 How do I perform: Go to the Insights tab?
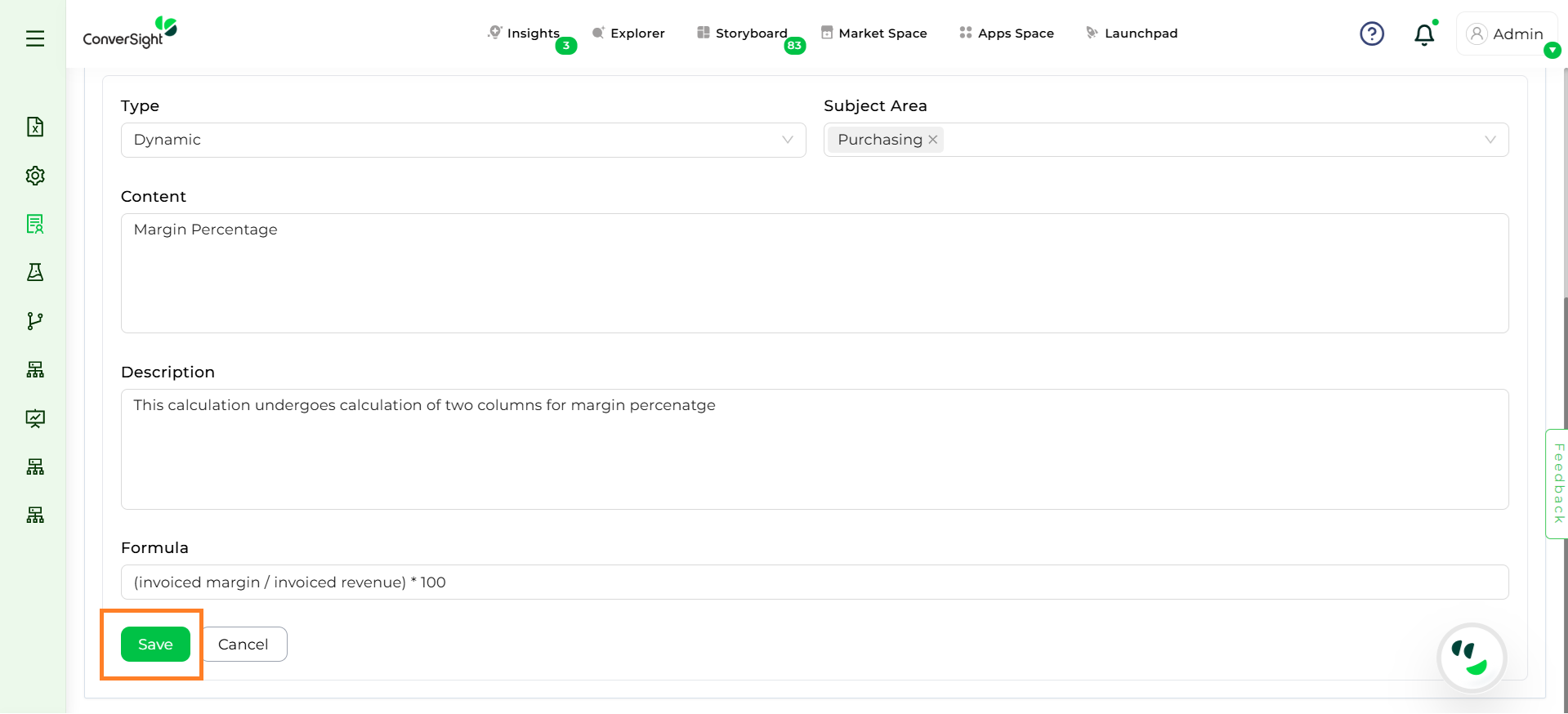pos(532,33)
